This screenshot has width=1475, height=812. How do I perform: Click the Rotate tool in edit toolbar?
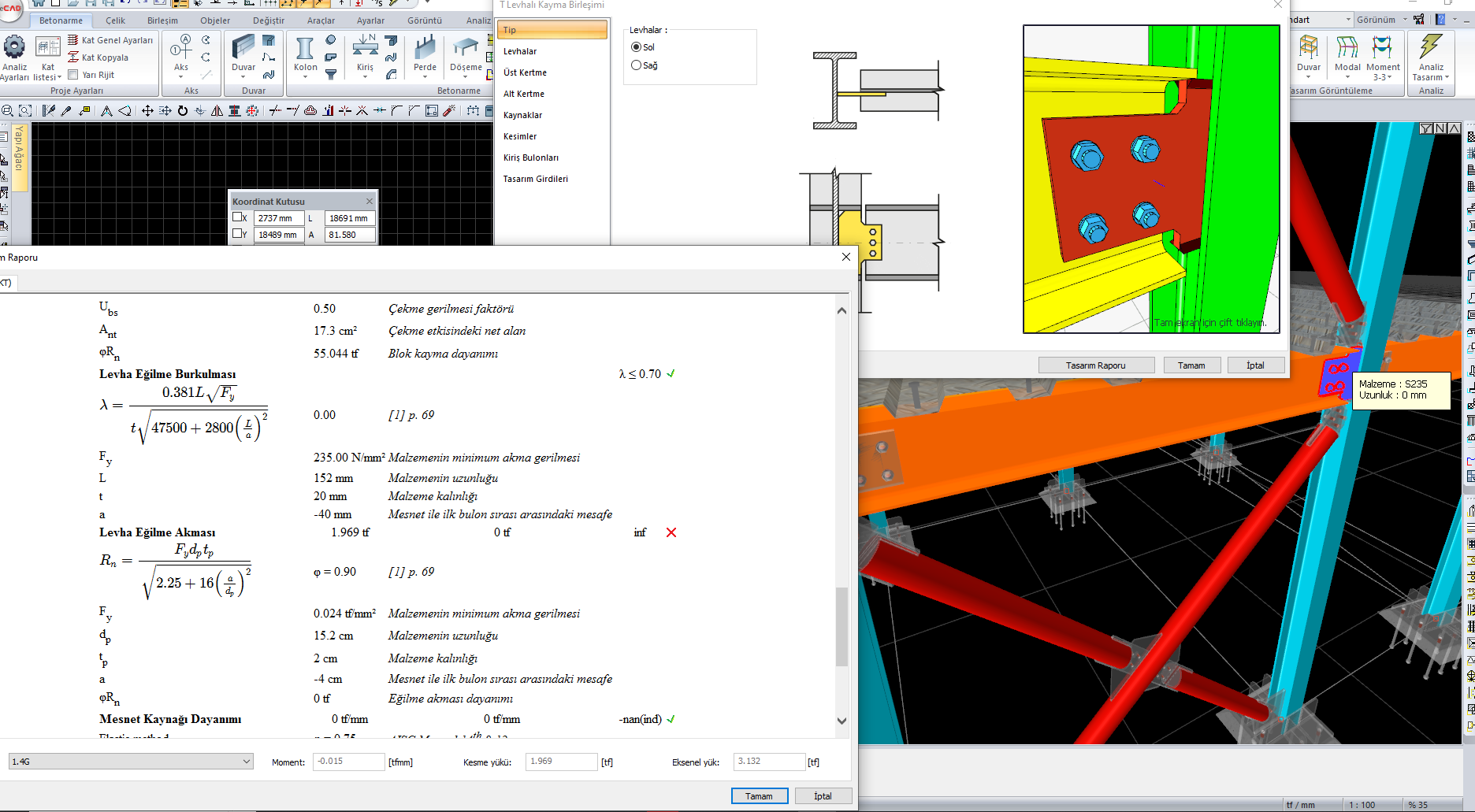(x=183, y=111)
